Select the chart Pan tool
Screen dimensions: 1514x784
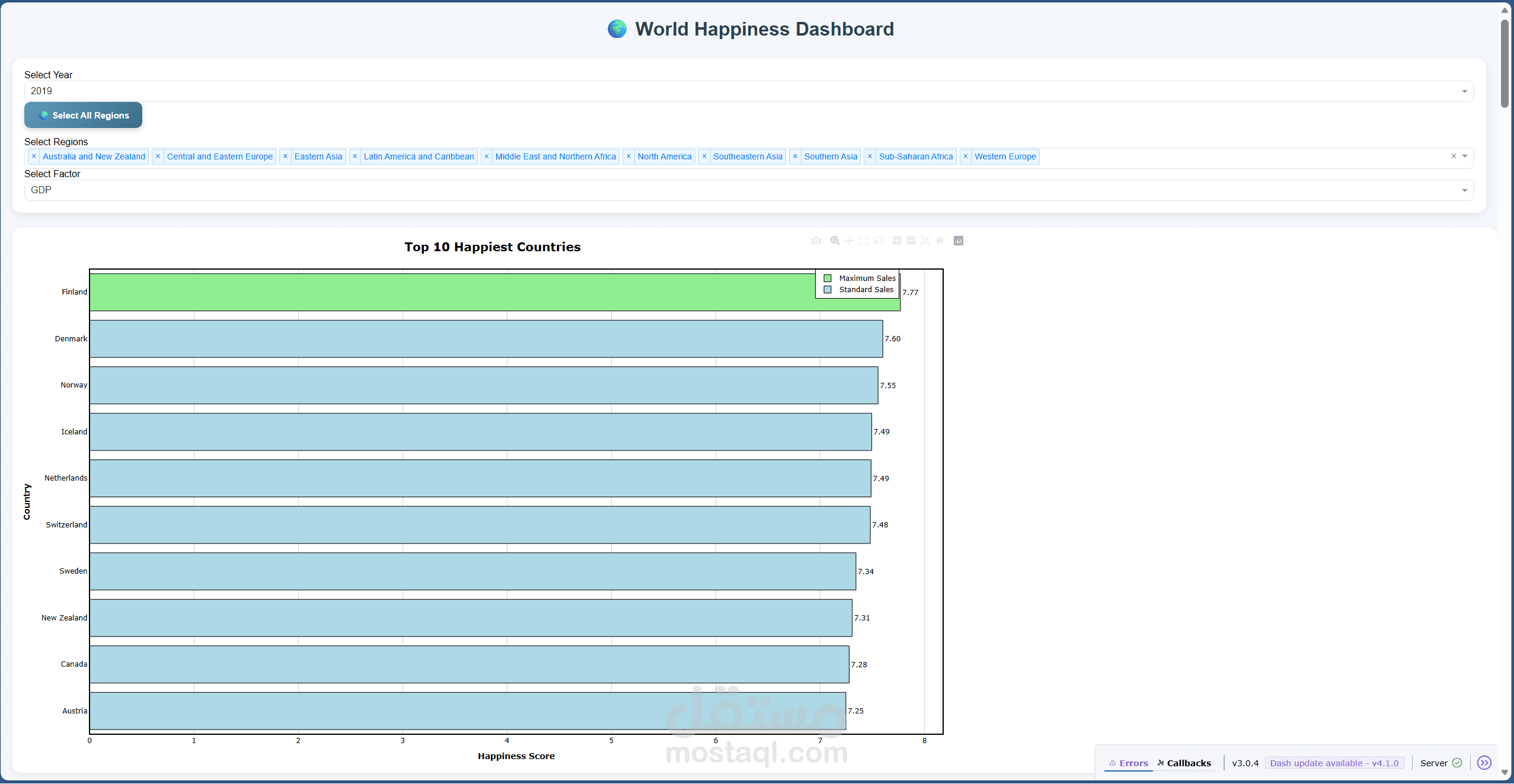click(849, 241)
